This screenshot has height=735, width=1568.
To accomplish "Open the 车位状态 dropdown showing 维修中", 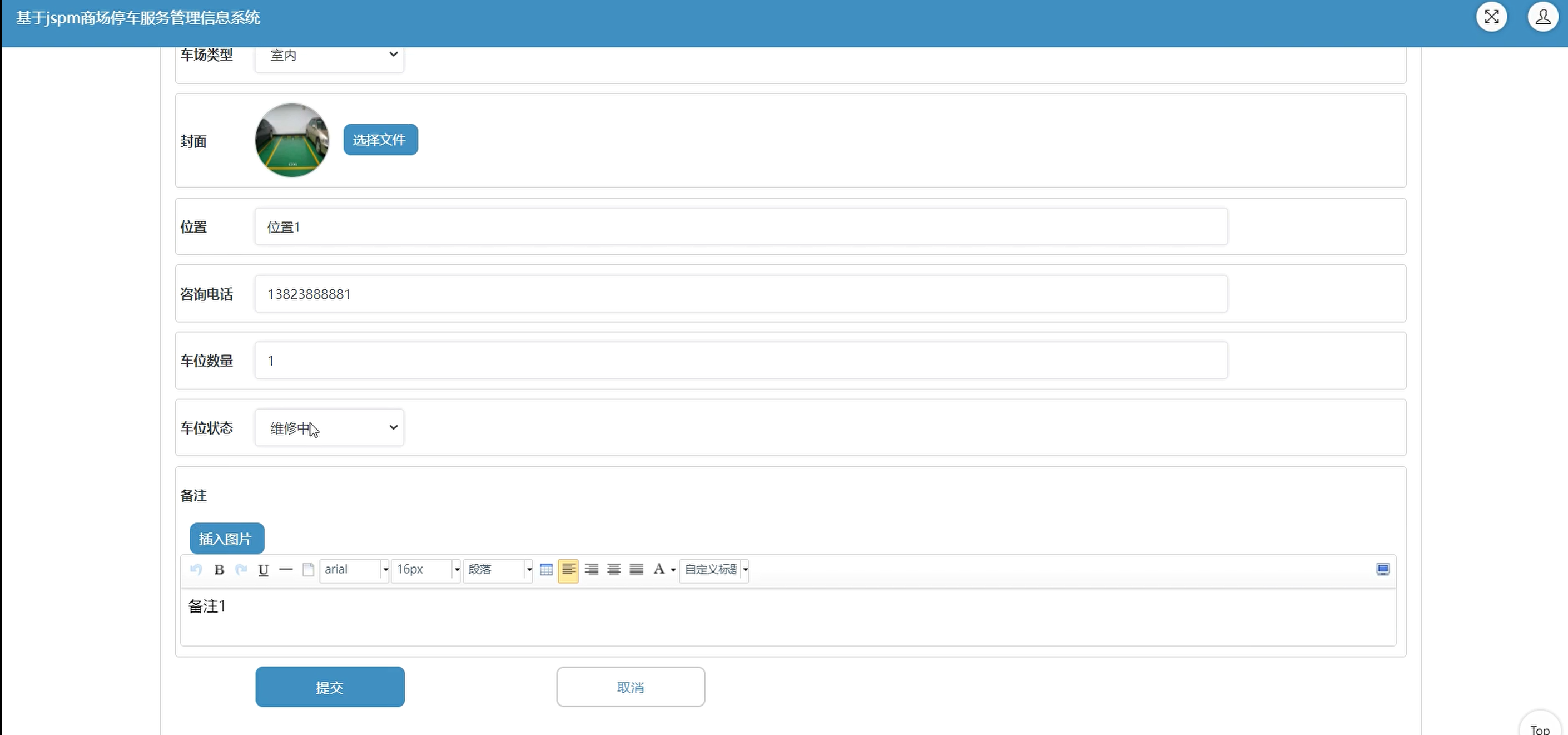I will point(329,427).
